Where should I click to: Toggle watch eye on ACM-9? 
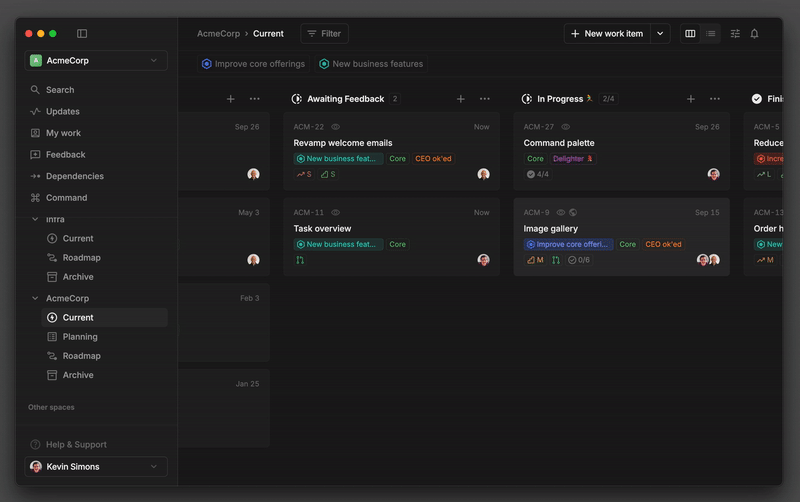click(x=560, y=212)
